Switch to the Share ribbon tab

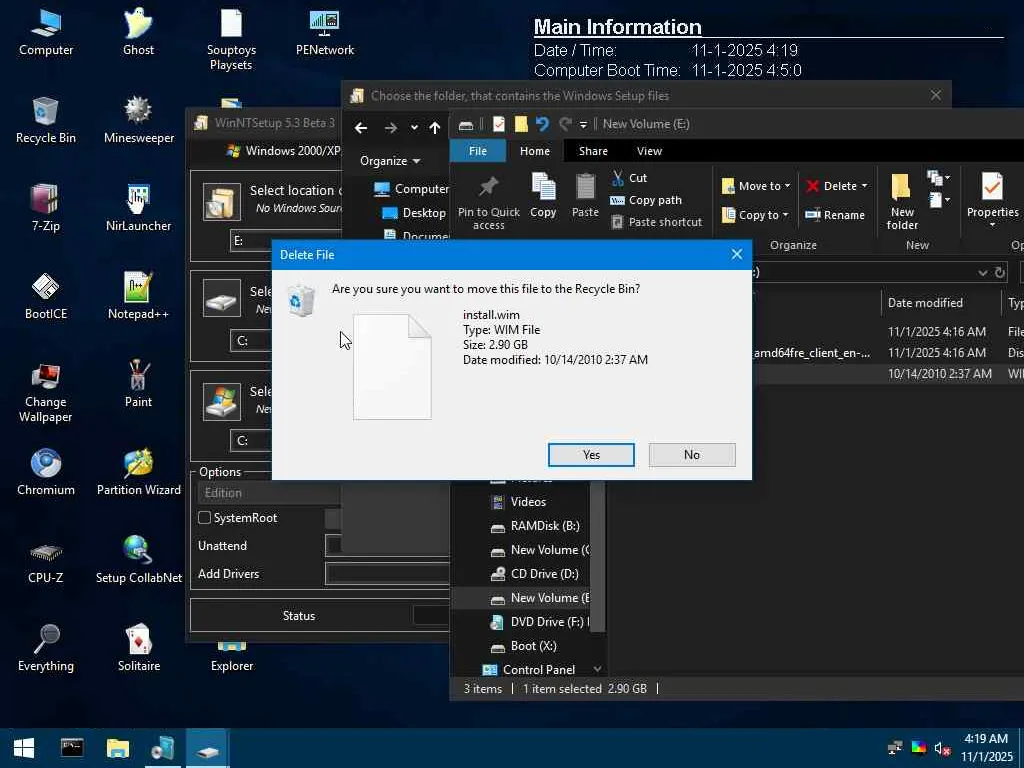pos(593,151)
